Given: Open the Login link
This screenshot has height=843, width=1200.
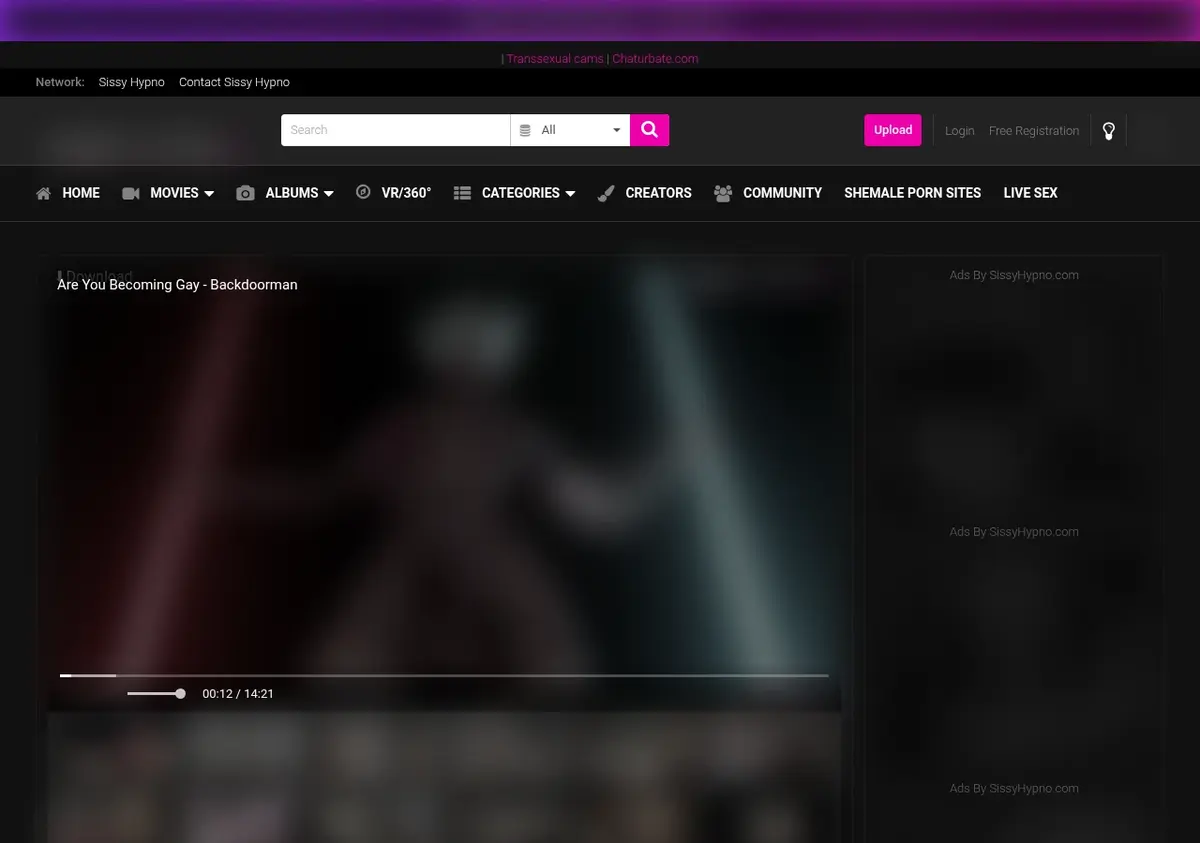Looking at the screenshot, I should 959,131.
